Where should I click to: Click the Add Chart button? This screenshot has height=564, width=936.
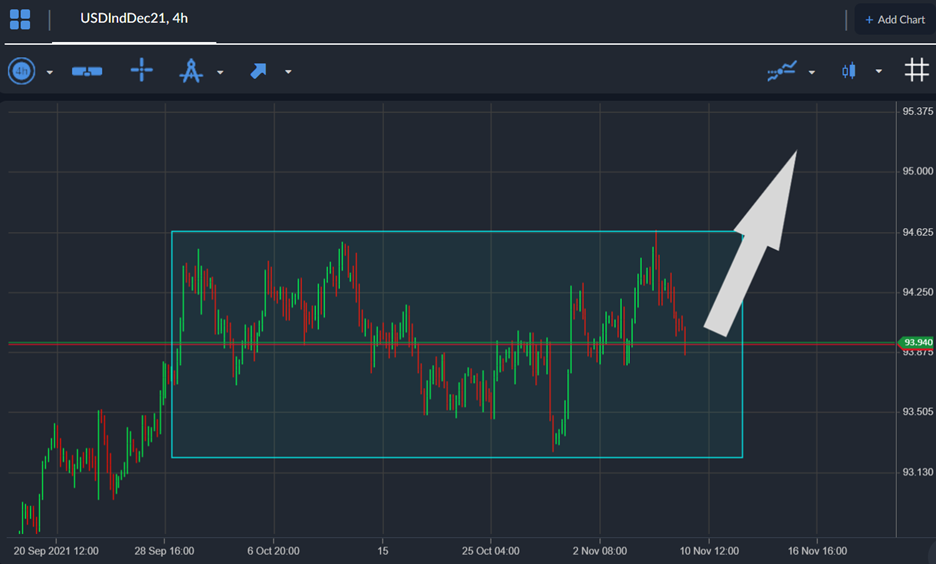tap(895, 20)
